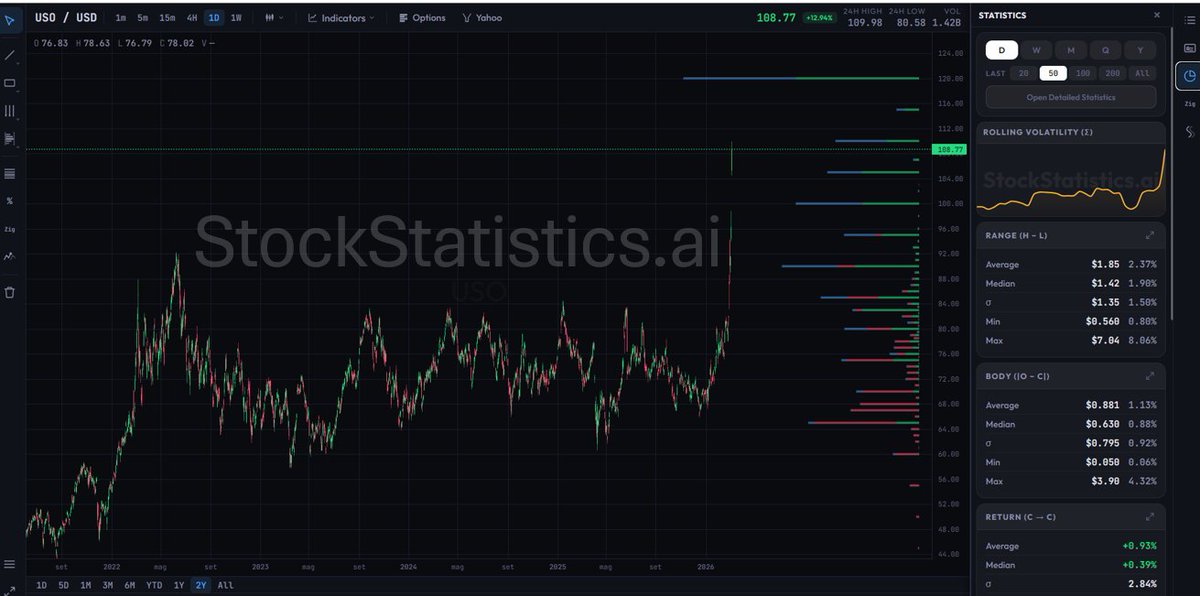
Task: Set chart range to All
Action: tap(225, 585)
